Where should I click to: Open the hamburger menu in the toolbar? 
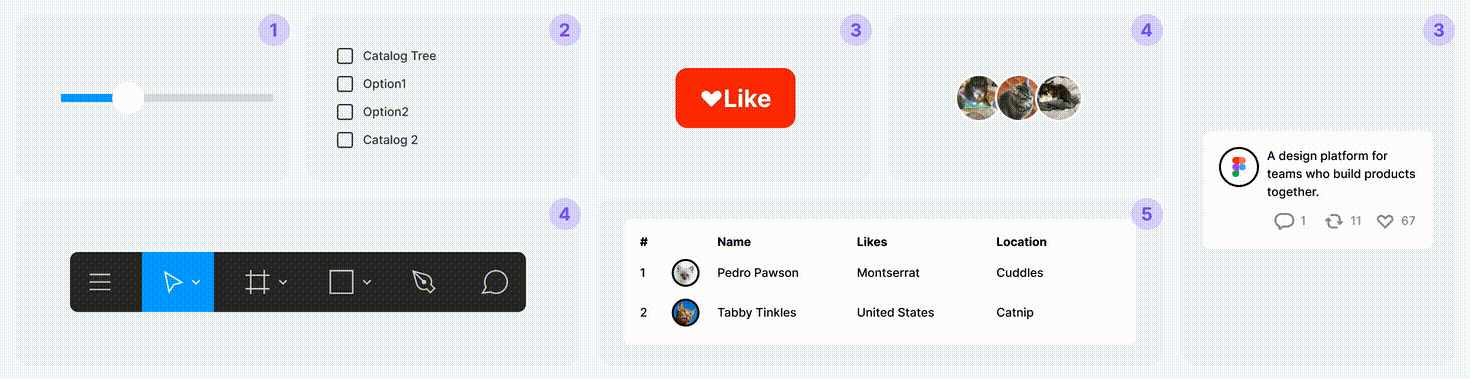tap(100, 282)
